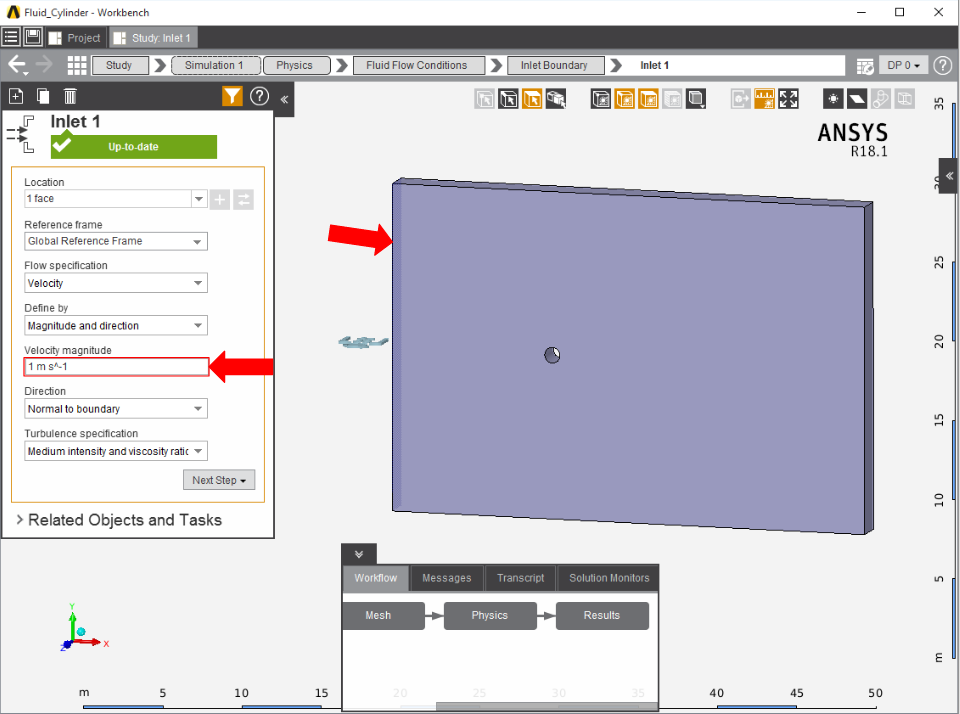Open Direction Normal to boundary dropdown
Image resolution: width=960 pixels, height=714 pixels.
[116, 409]
